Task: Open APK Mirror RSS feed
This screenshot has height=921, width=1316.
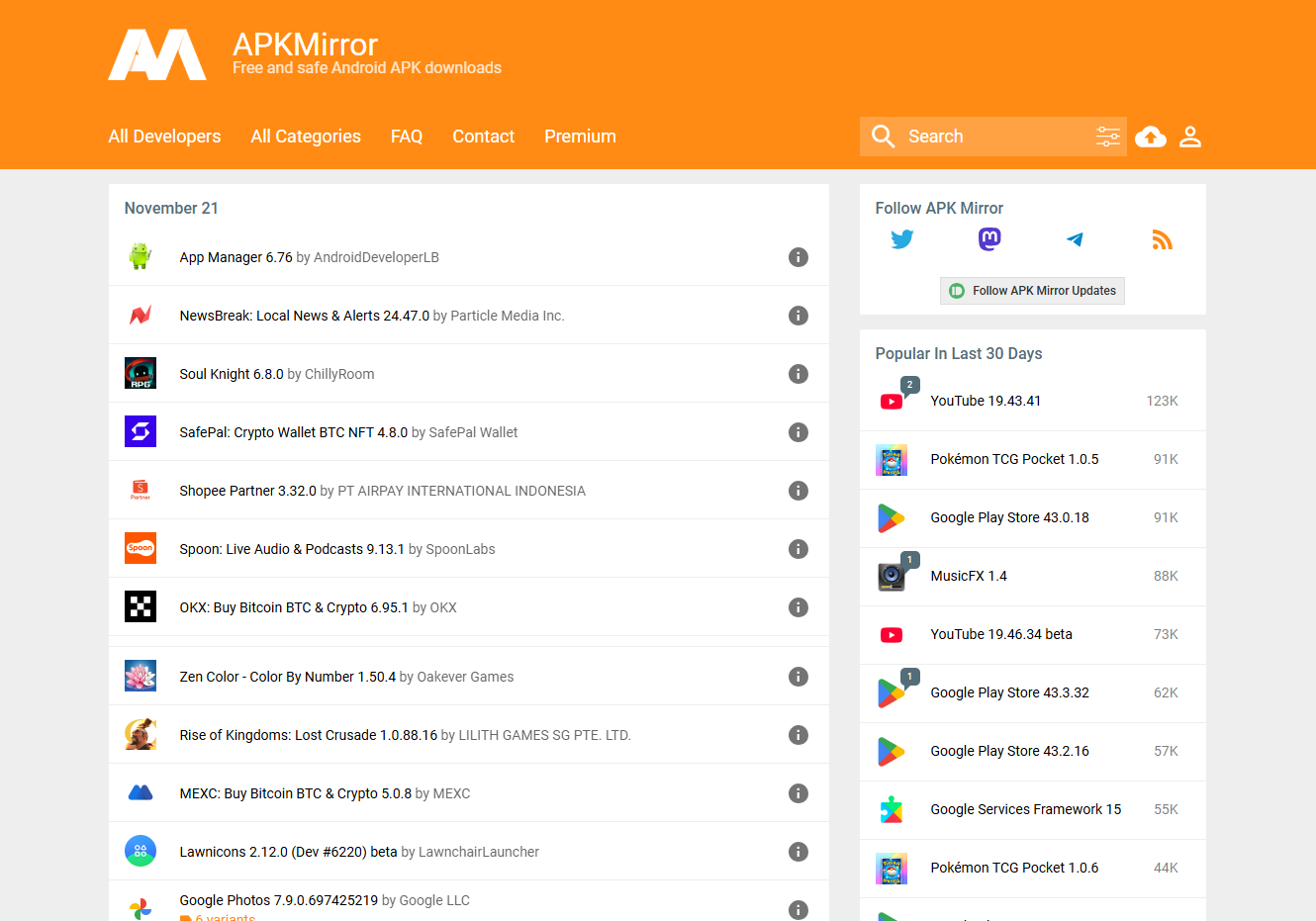Action: (1163, 239)
